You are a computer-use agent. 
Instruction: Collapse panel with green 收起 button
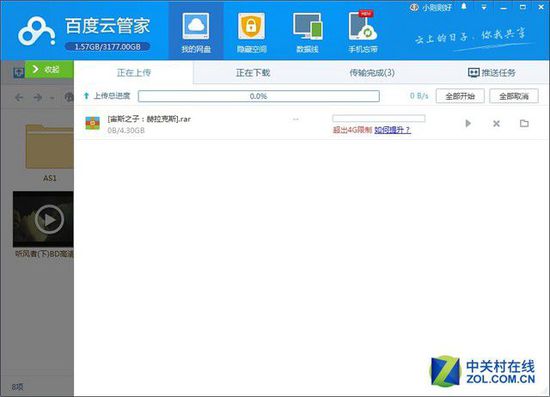click(49, 69)
